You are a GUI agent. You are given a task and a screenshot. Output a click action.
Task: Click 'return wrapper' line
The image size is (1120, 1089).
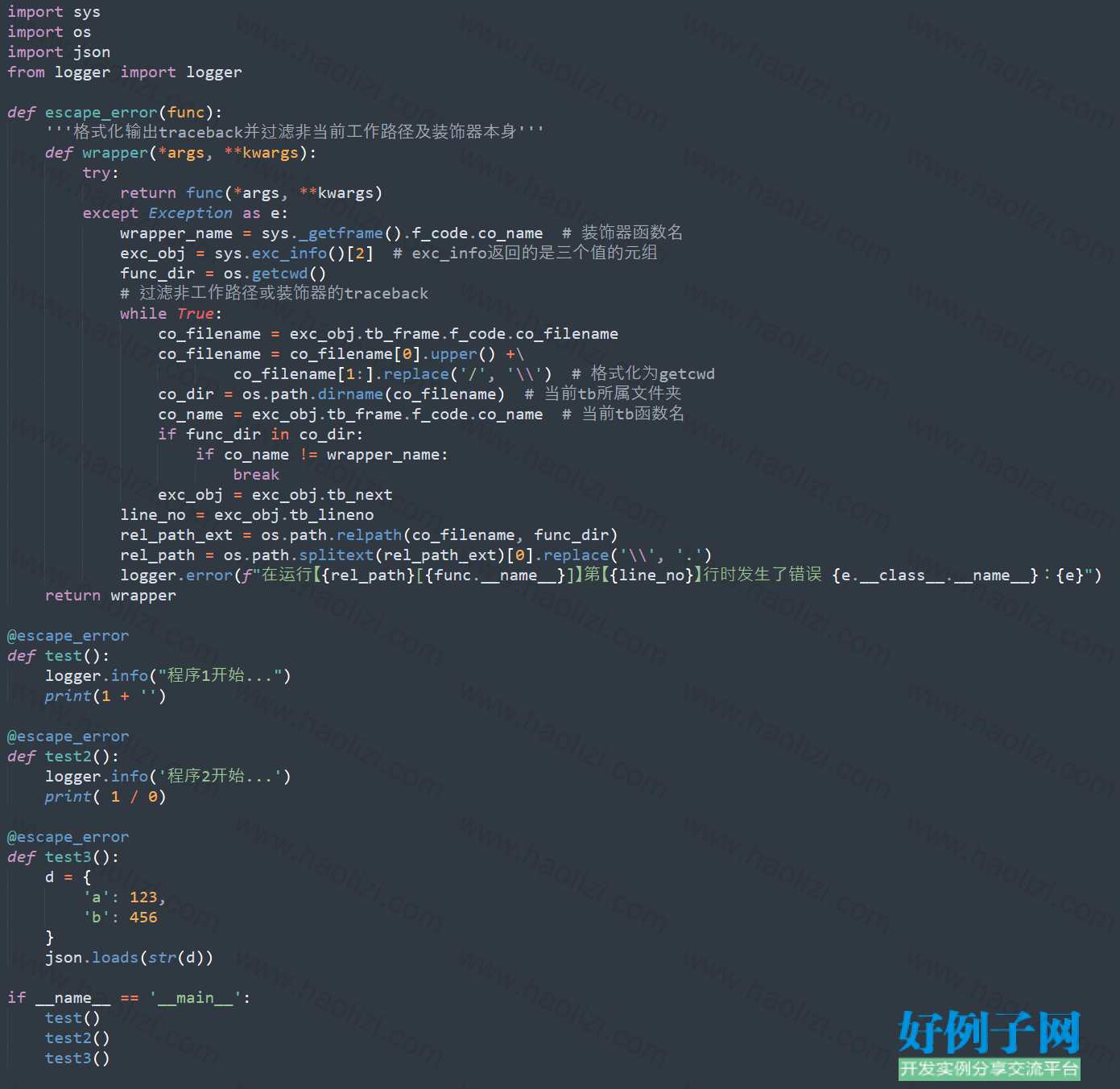point(110,596)
